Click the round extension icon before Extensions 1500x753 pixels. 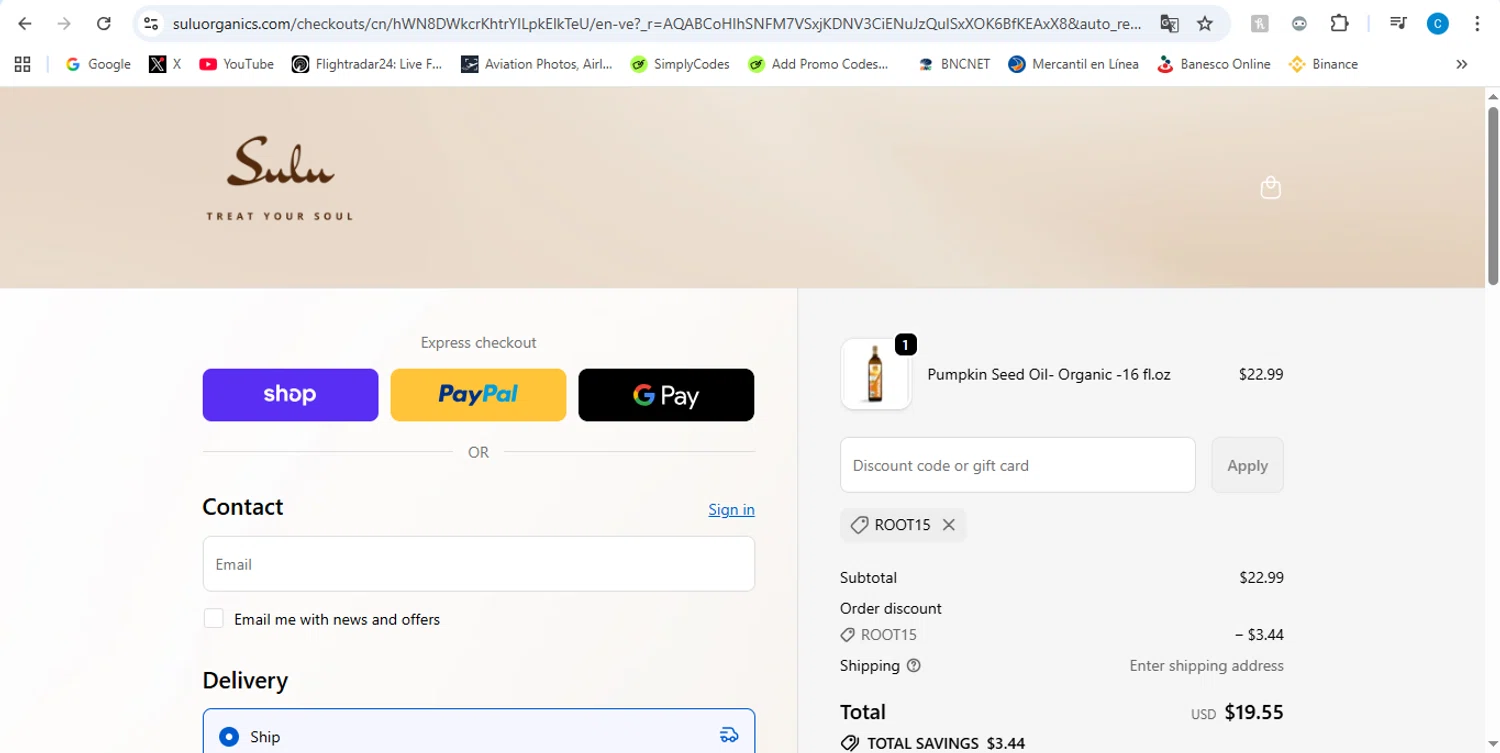click(1299, 23)
